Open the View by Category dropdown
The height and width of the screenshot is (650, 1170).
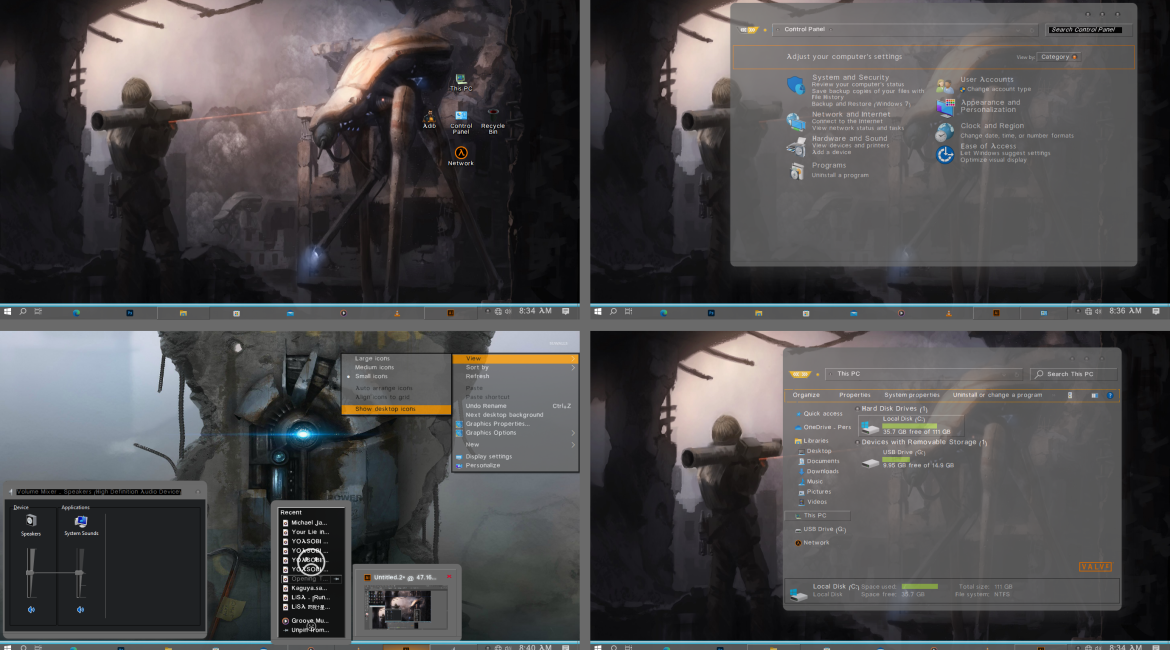pos(1059,57)
